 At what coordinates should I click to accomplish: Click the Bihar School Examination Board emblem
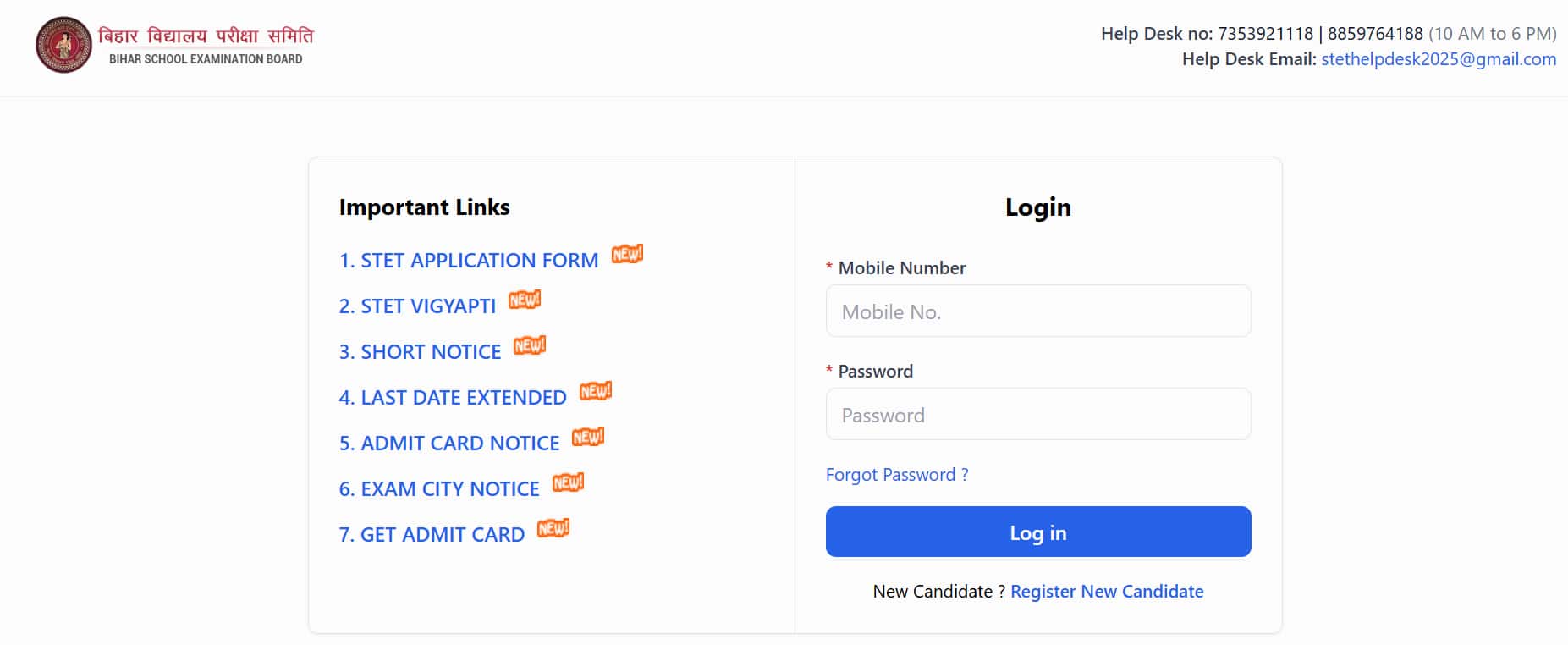click(x=63, y=45)
